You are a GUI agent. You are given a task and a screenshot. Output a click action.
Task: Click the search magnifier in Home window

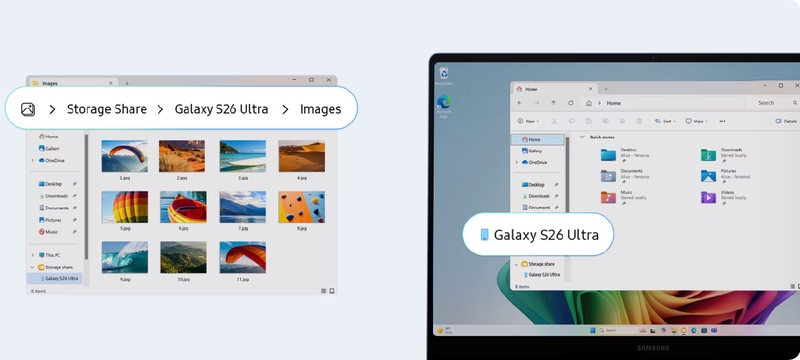[x=795, y=103]
